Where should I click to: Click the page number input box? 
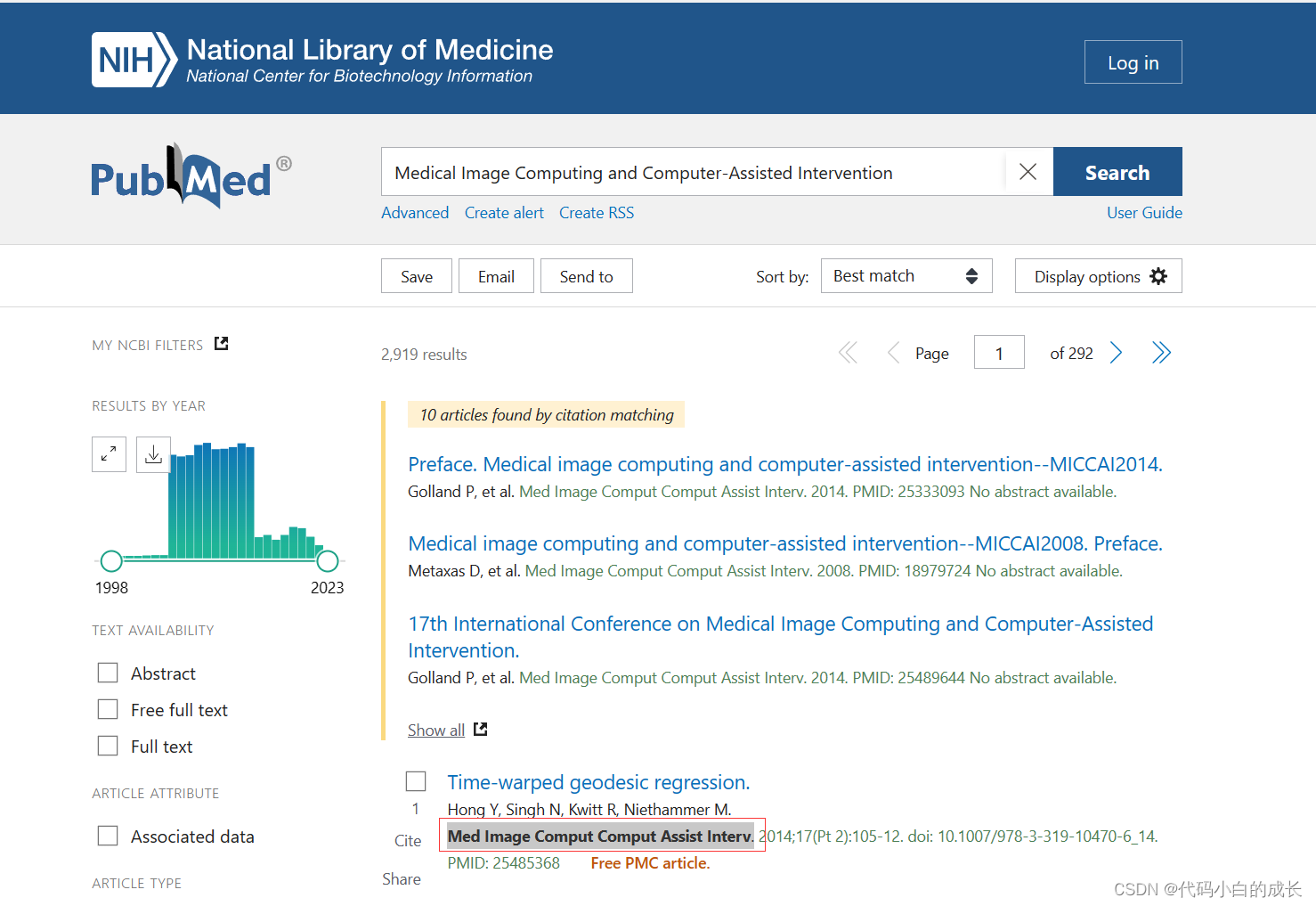(x=999, y=353)
